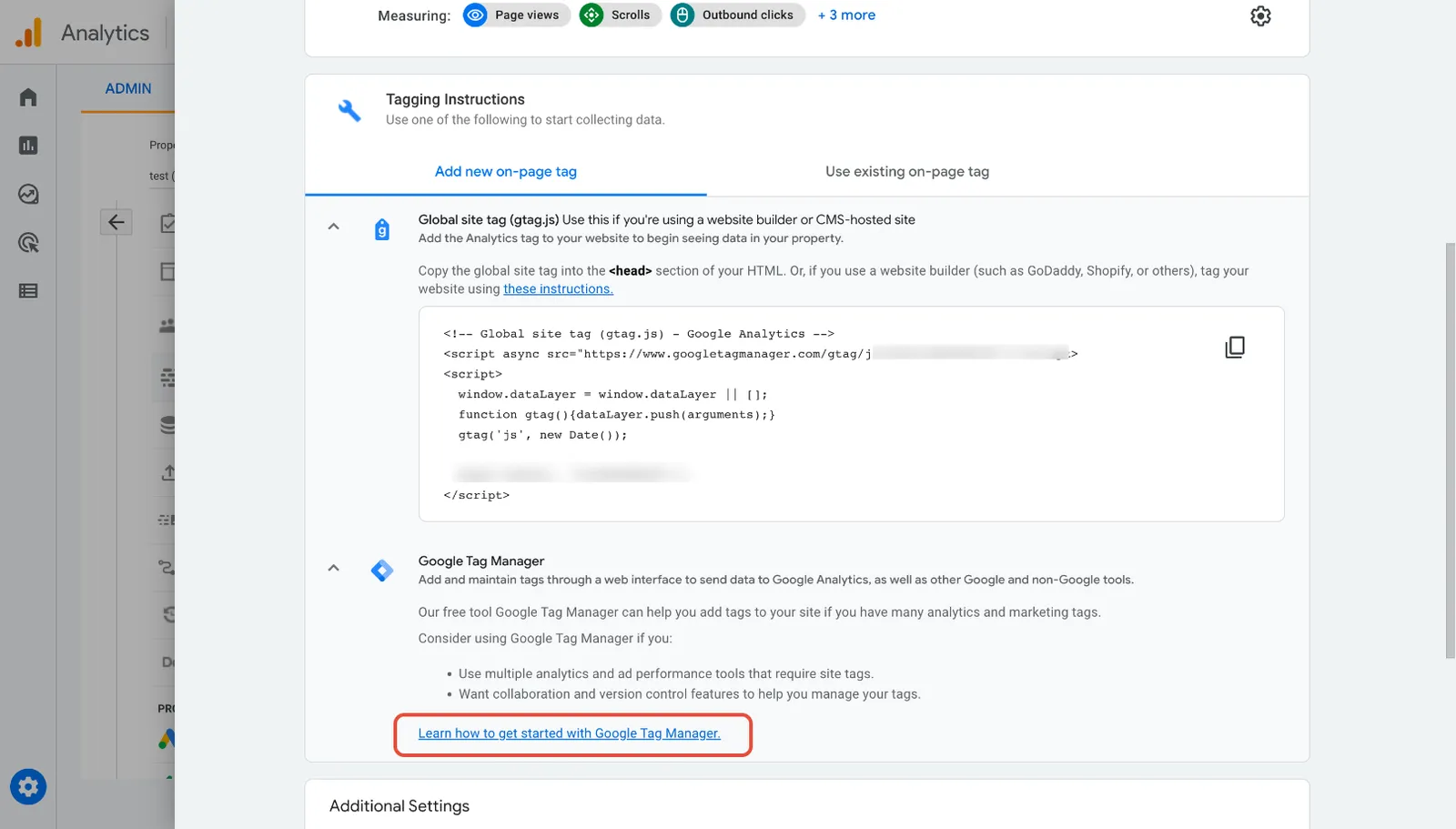1456x829 pixels.
Task: Click the Tagging Instructions wrench icon
Action: (x=349, y=110)
